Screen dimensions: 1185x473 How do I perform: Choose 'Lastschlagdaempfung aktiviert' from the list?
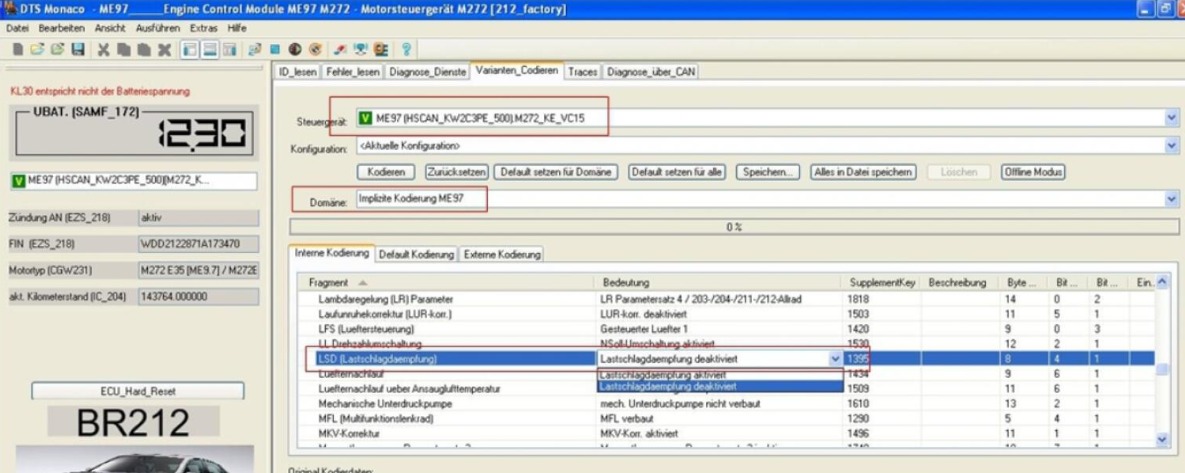[x=661, y=374]
